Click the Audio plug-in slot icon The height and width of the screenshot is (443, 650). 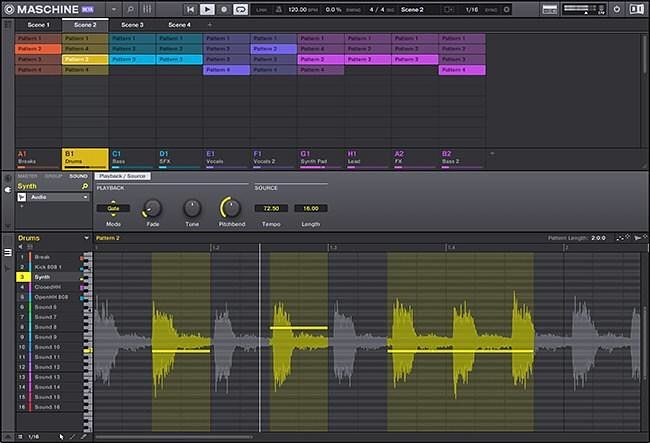click(x=22, y=197)
